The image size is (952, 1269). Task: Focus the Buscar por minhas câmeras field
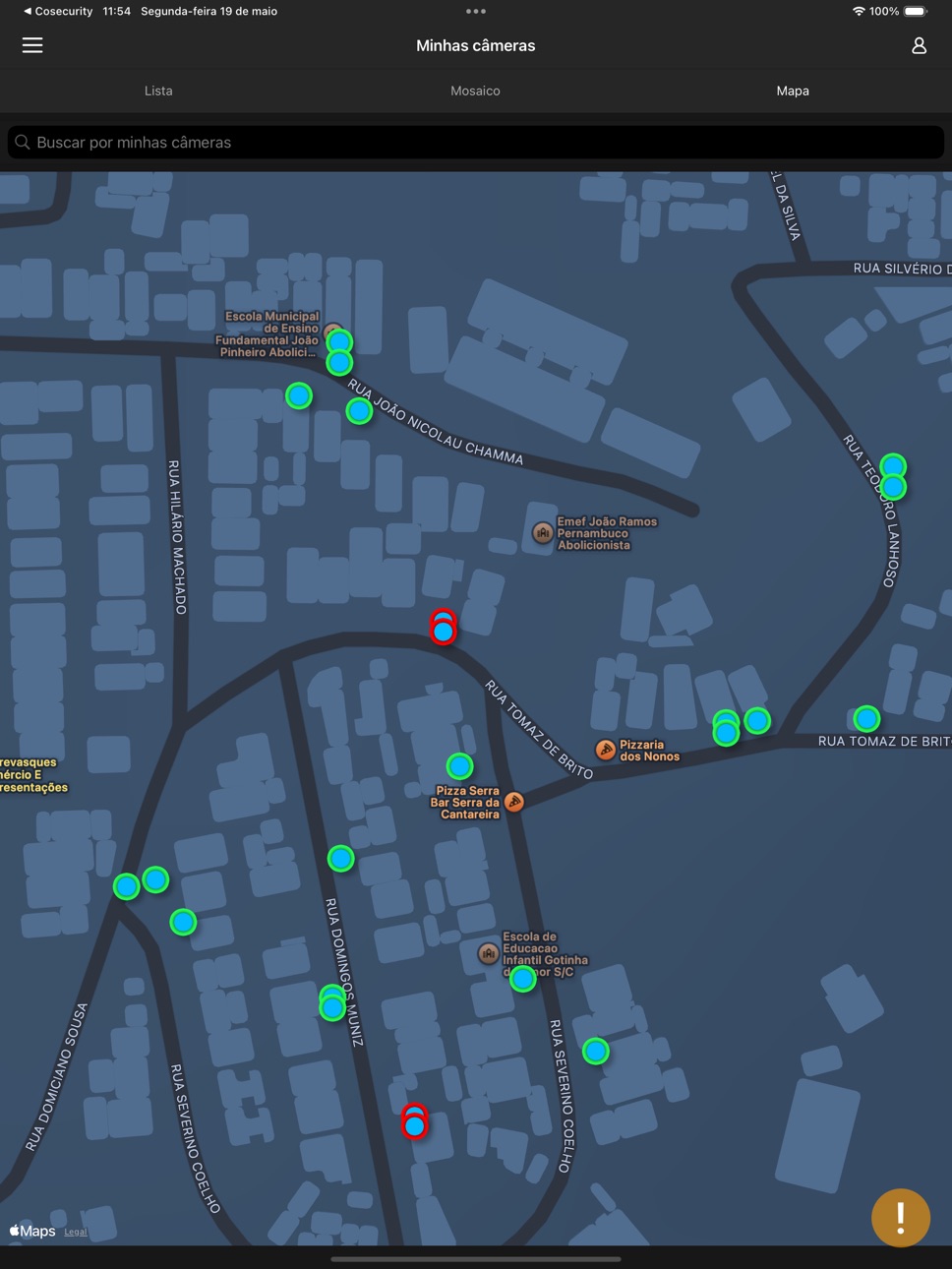pyautogui.click(x=476, y=143)
